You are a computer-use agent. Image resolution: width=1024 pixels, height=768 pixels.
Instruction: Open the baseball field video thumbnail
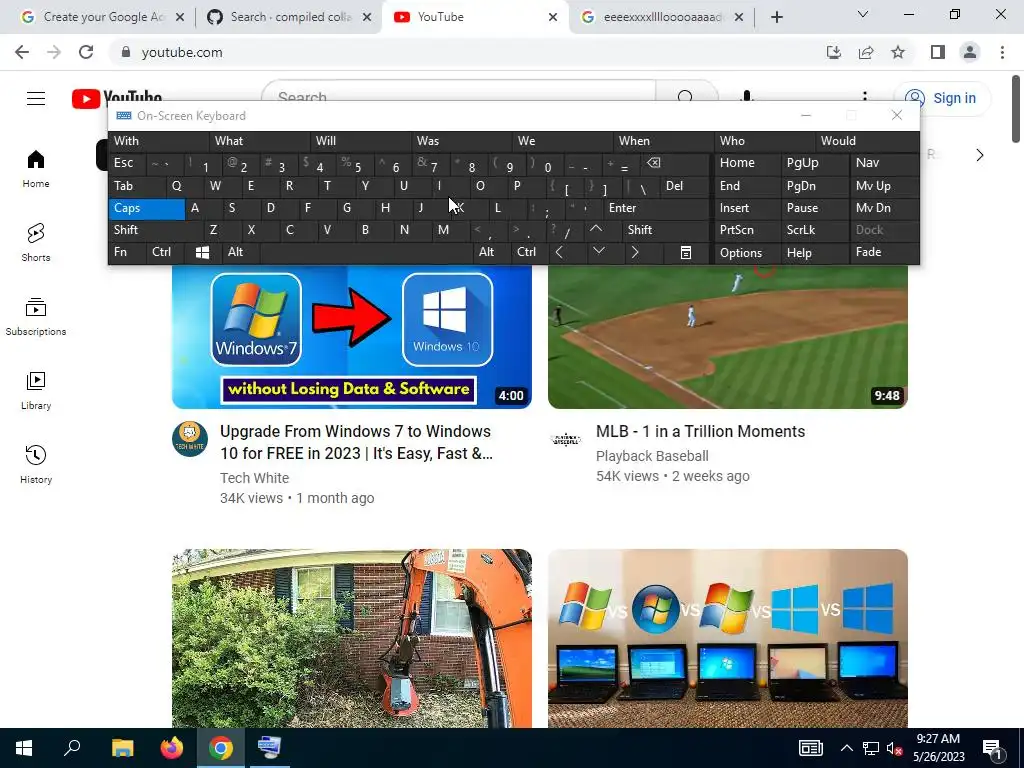(x=728, y=337)
